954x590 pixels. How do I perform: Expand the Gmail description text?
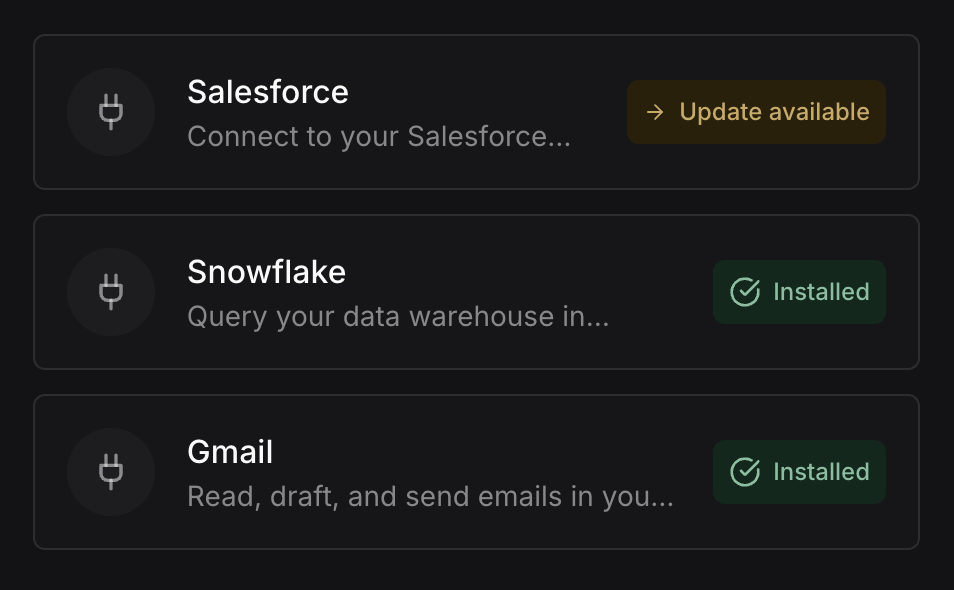(430, 497)
